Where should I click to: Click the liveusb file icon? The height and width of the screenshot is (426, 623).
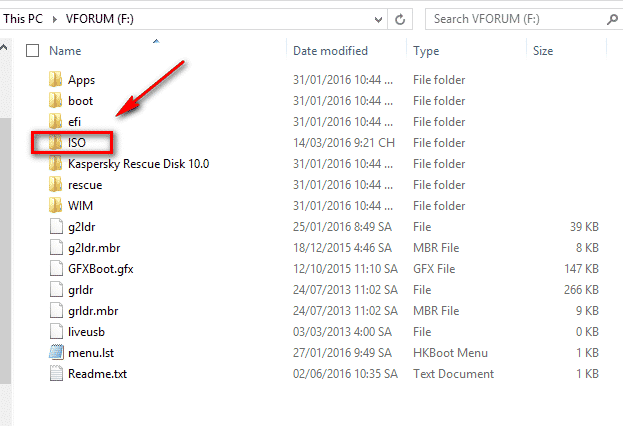[x=56, y=332]
